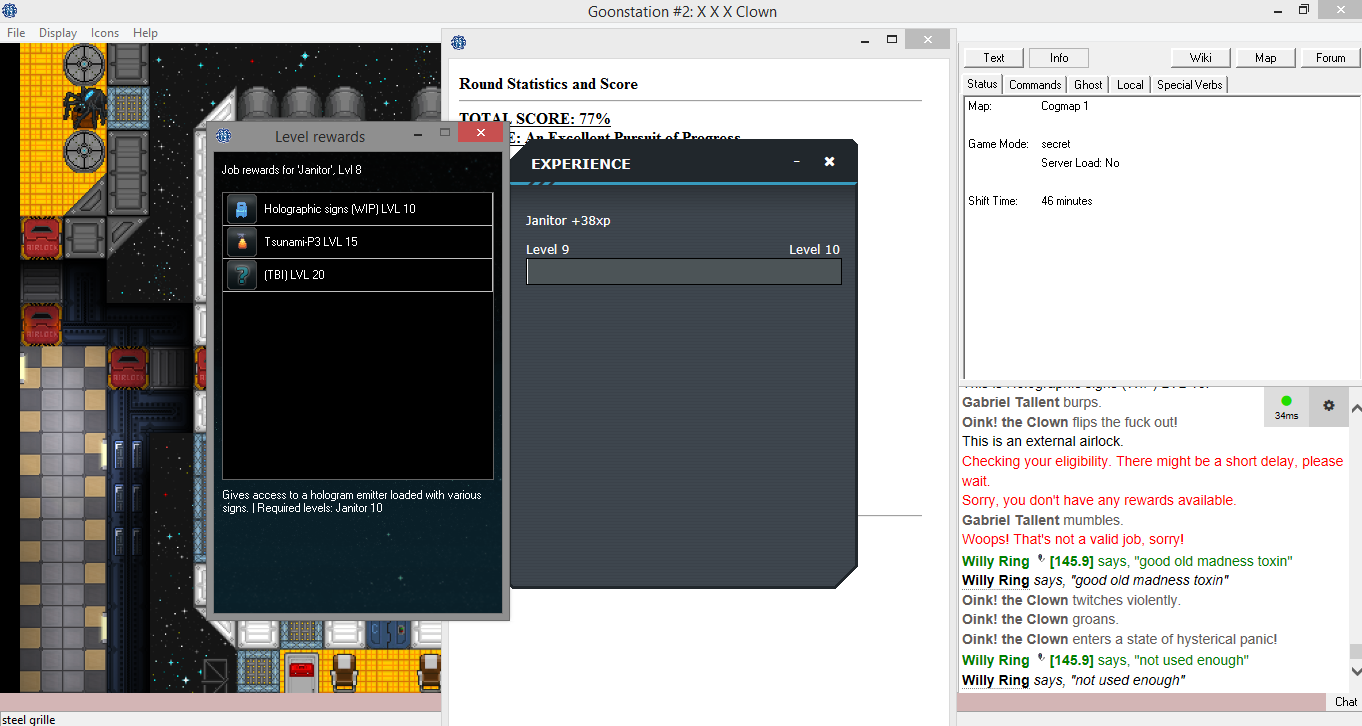Click the green ping indicator
The width and height of the screenshot is (1362, 726).
pos(1286,402)
